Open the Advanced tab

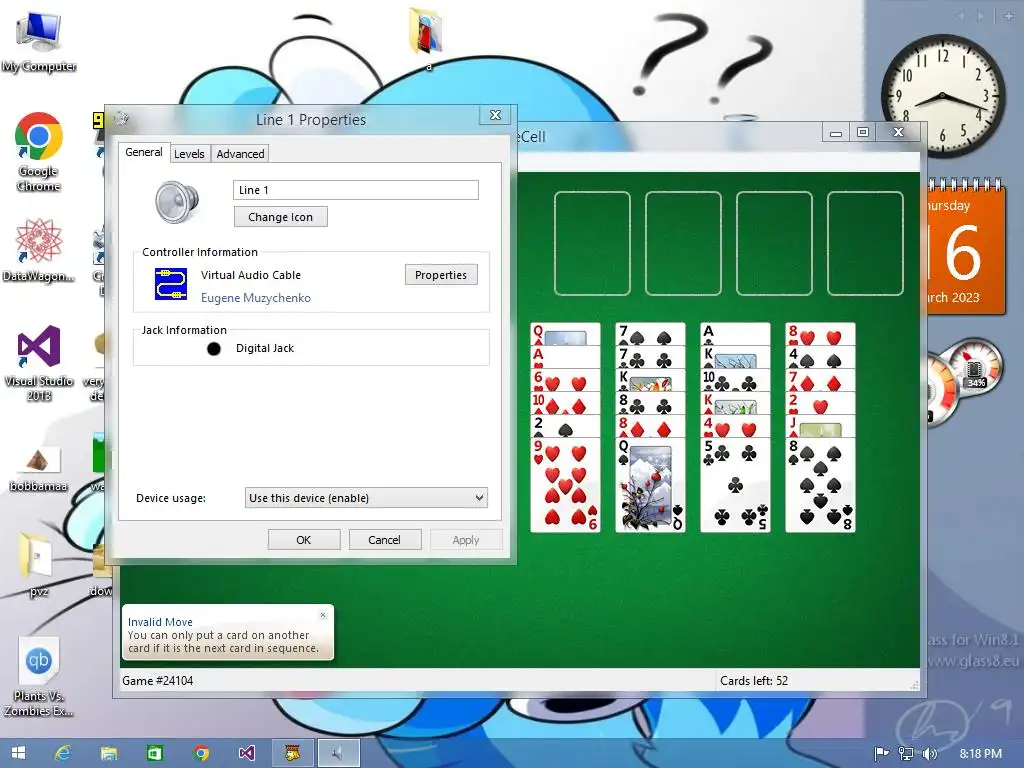click(240, 154)
